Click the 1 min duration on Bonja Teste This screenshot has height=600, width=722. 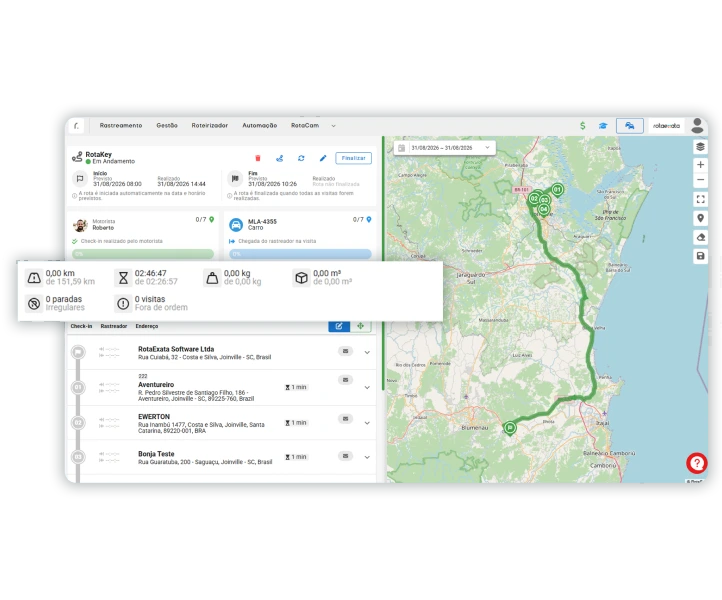click(x=296, y=457)
